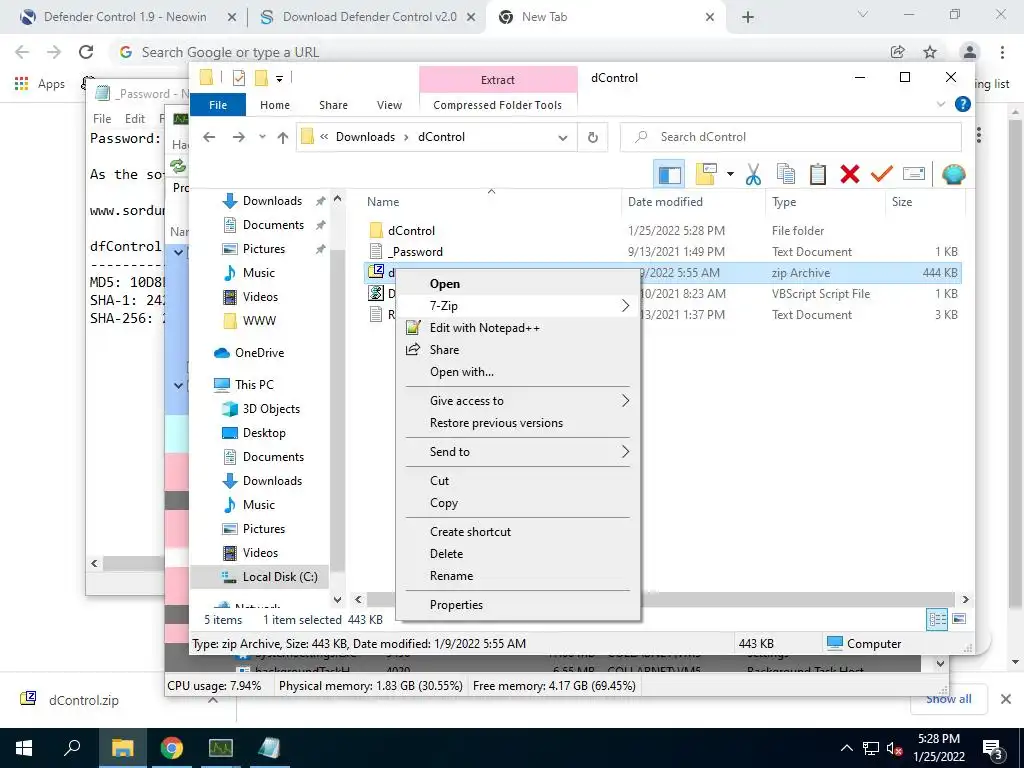Choose Rename in the context menu
This screenshot has height=768, width=1024.
point(517,576)
